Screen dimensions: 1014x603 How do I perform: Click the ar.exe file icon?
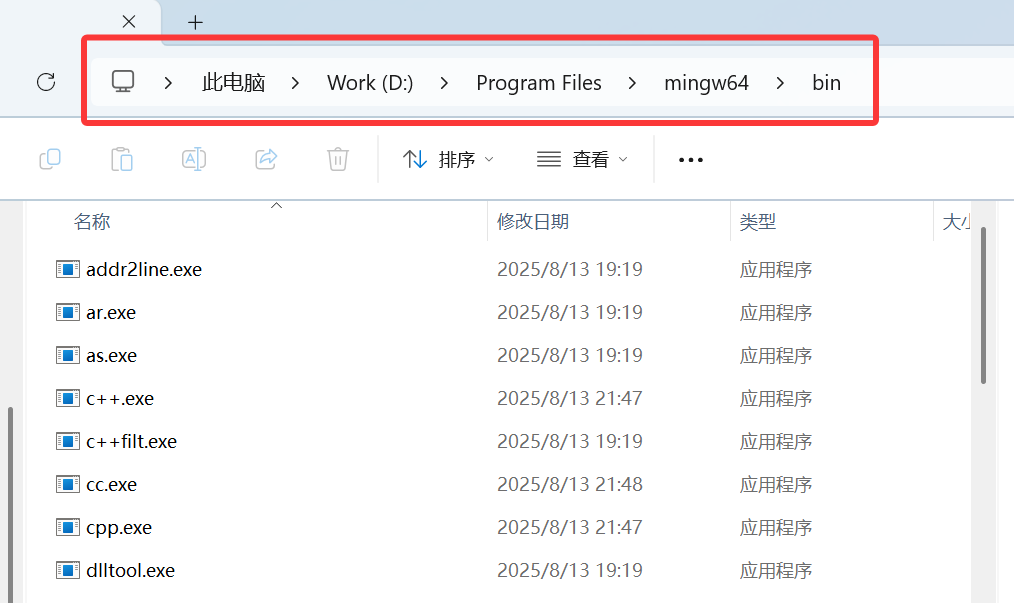68,312
